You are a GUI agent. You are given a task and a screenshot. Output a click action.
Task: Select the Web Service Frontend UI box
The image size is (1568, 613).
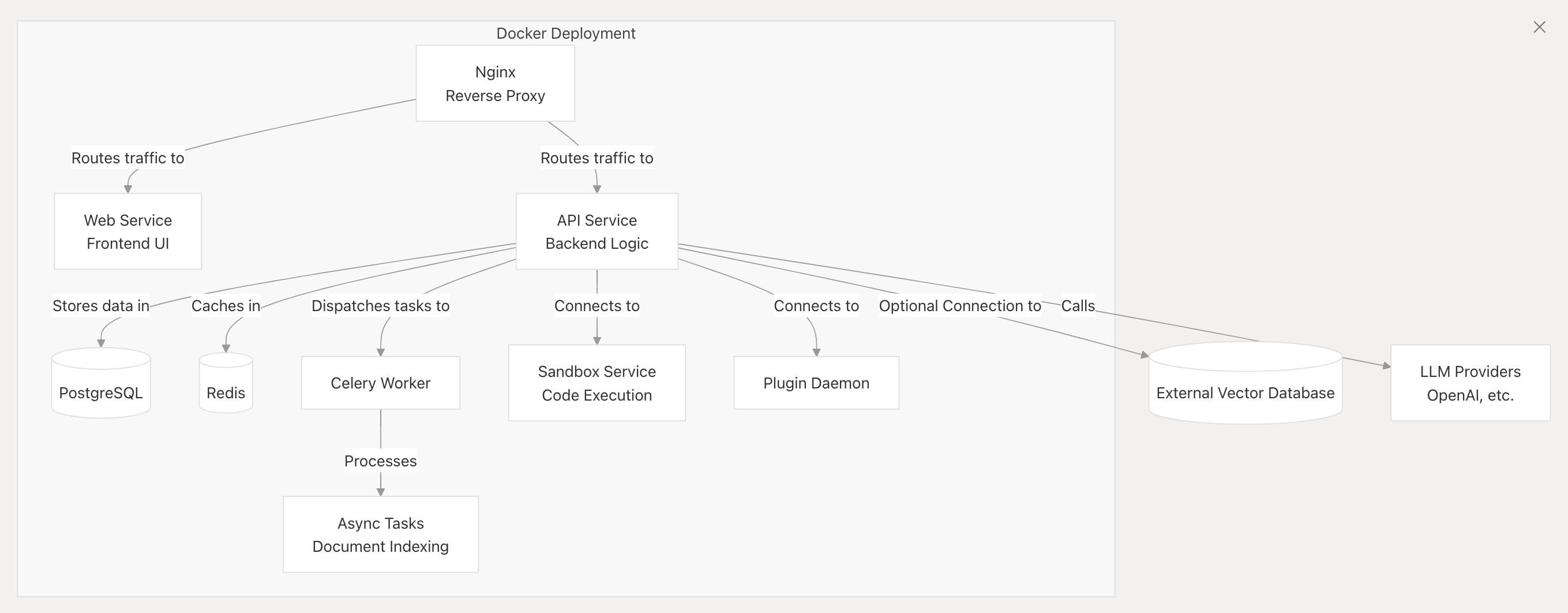click(128, 231)
